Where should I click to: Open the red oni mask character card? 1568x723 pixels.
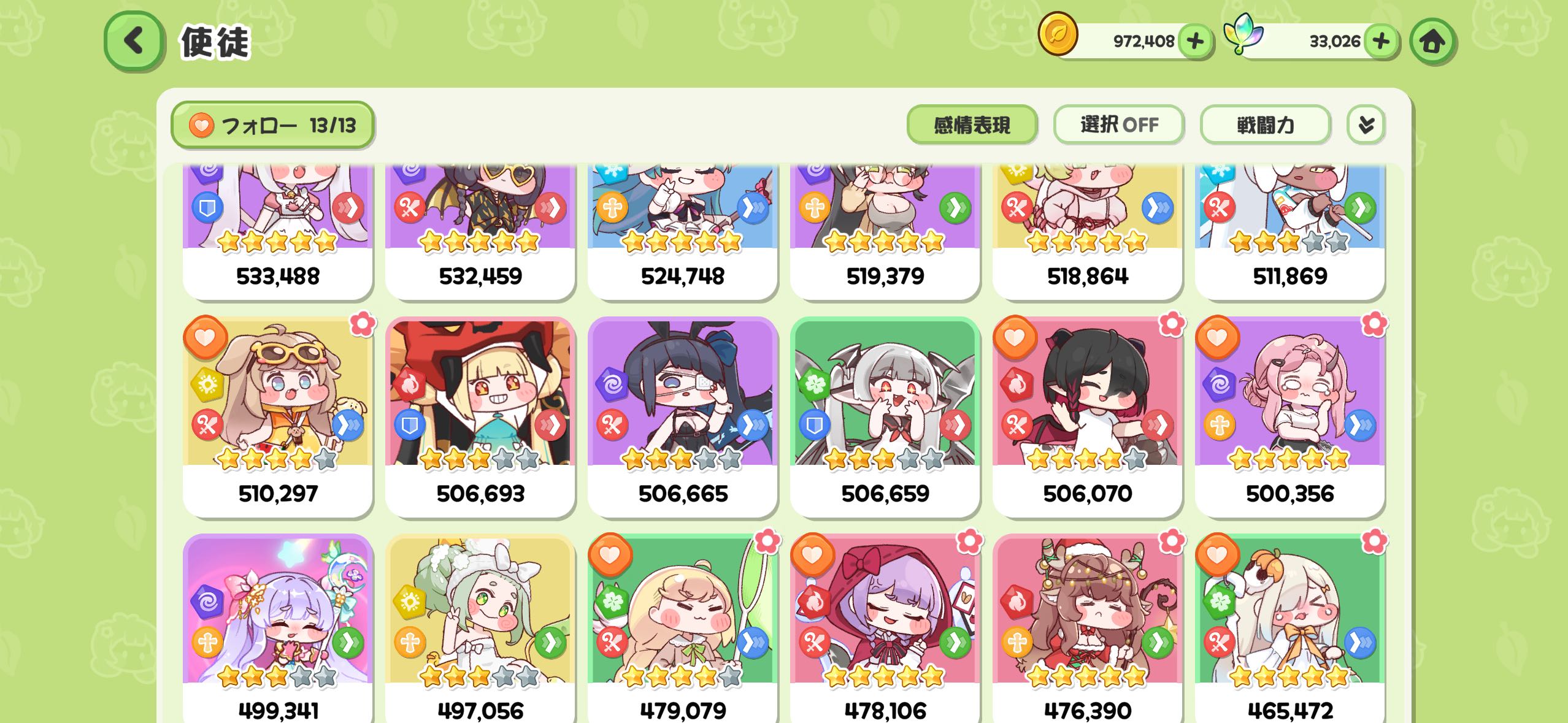480,418
